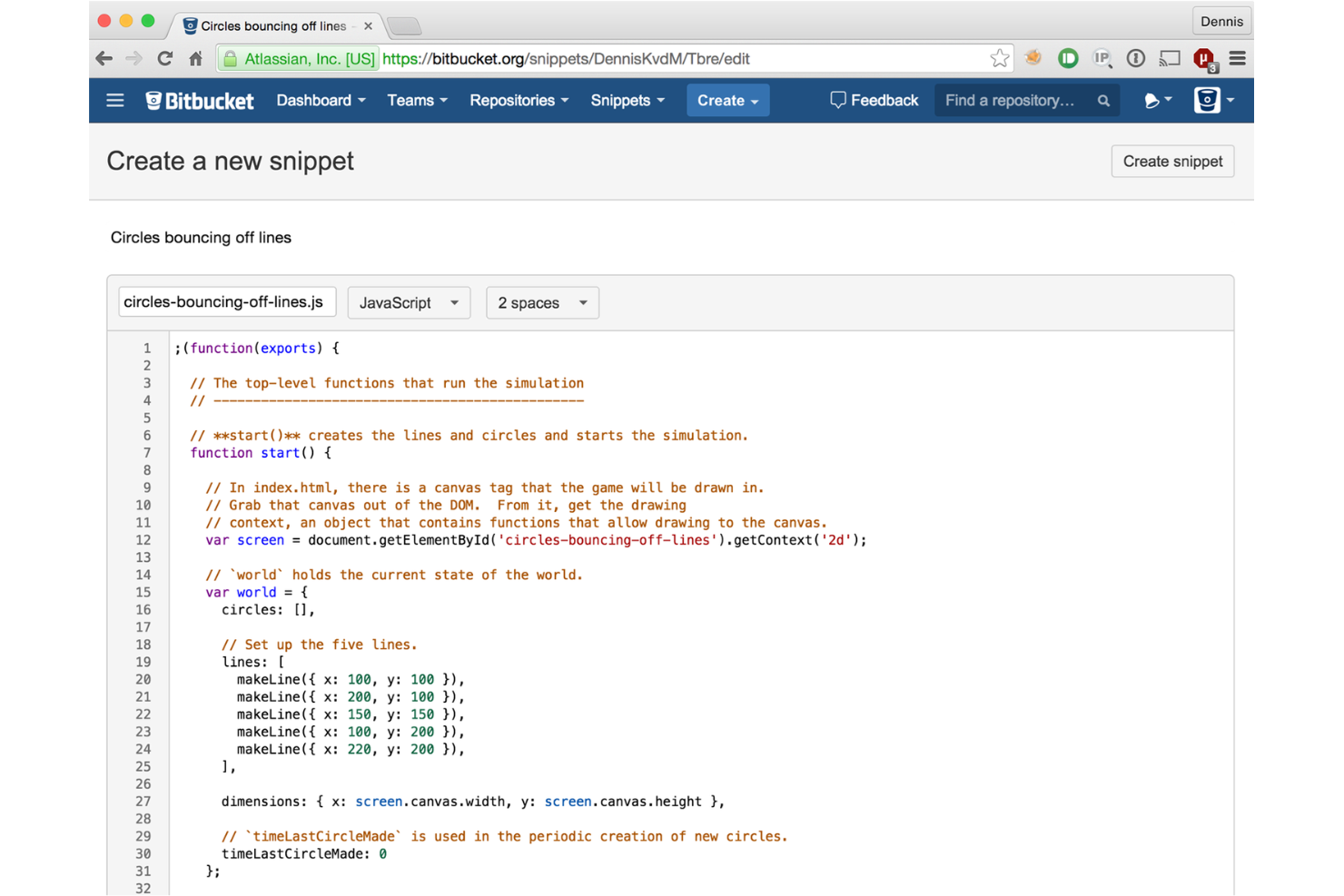Expand the user account dropdown arrow

point(1230,100)
